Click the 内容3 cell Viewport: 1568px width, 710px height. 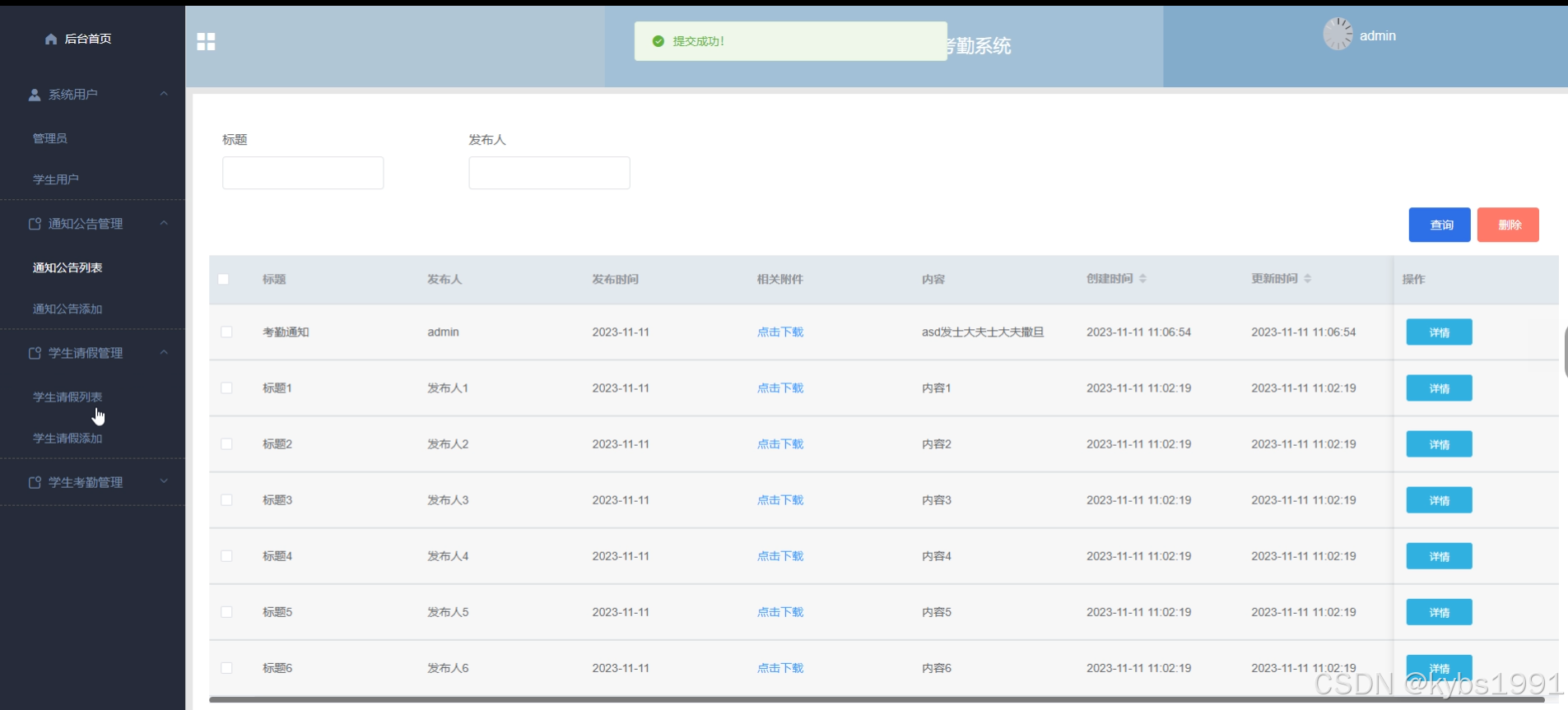coord(937,500)
